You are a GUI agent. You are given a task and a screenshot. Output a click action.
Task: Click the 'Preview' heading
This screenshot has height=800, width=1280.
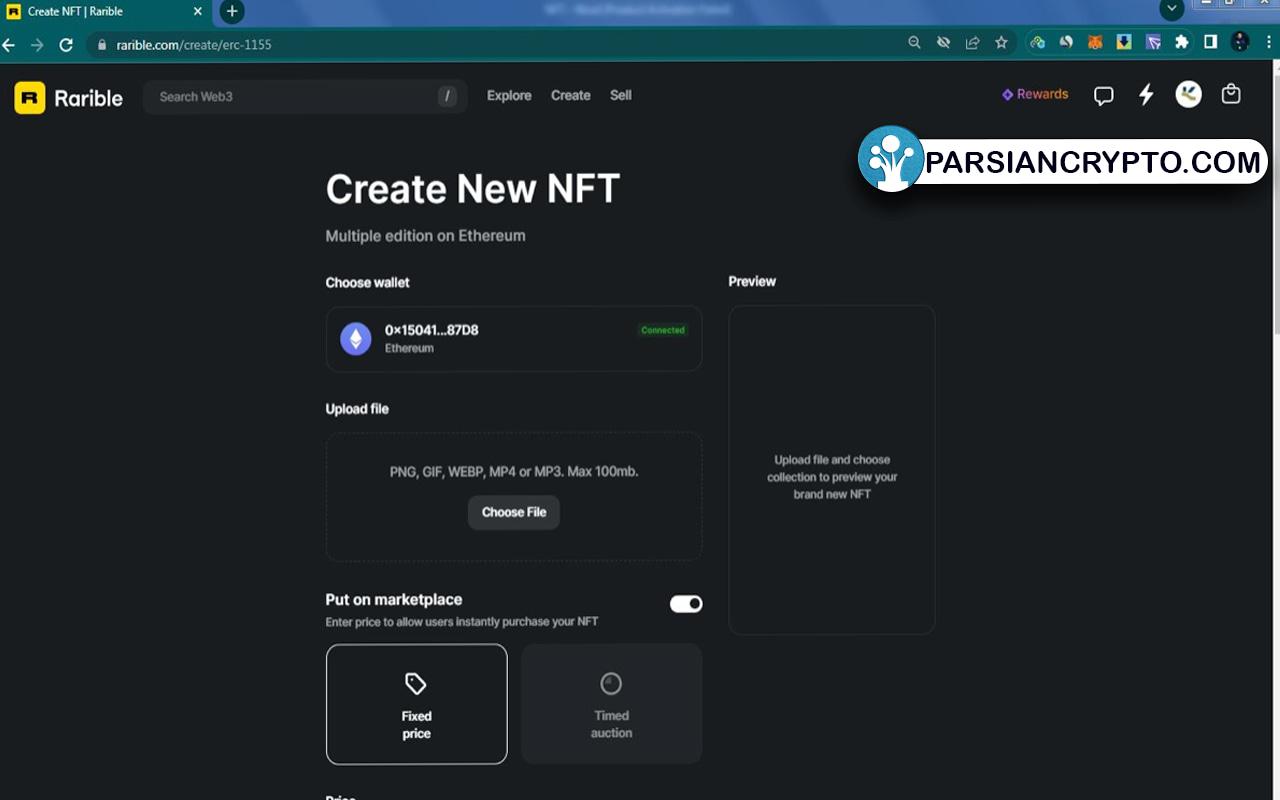(x=752, y=281)
